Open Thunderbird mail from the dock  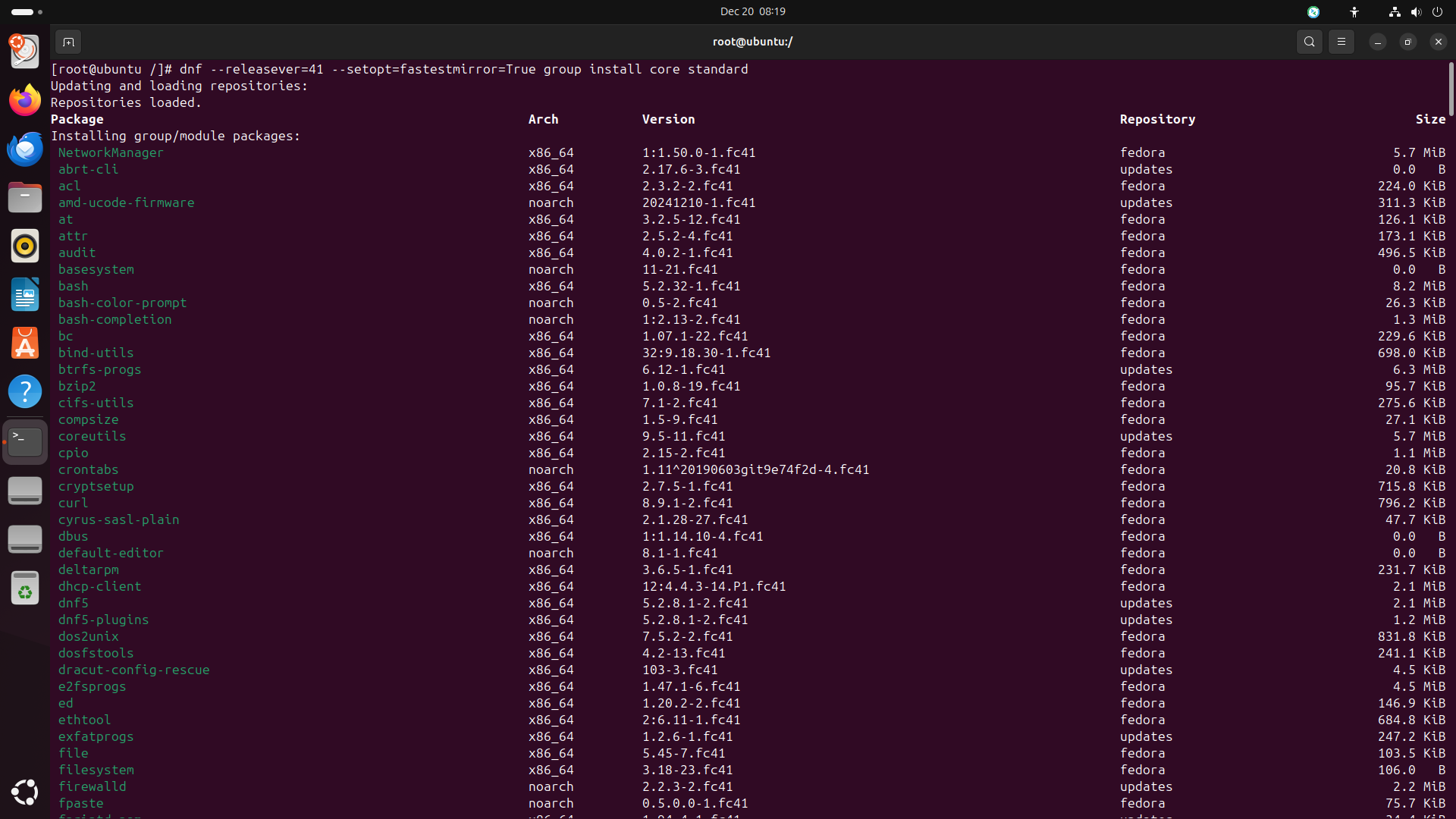pyautogui.click(x=25, y=149)
